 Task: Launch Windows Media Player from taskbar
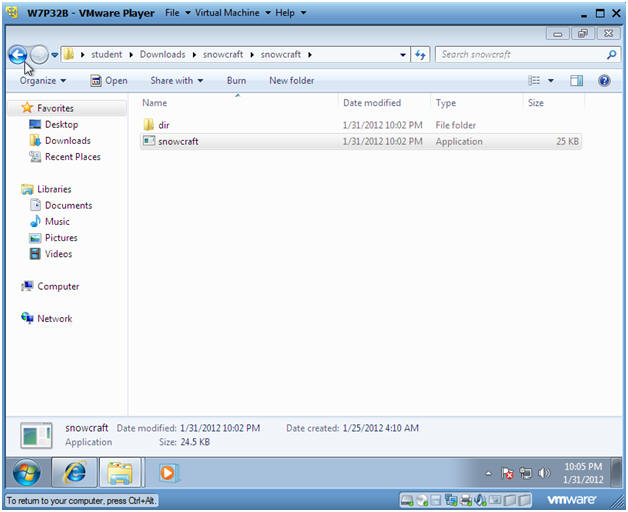click(x=167, y=473)
